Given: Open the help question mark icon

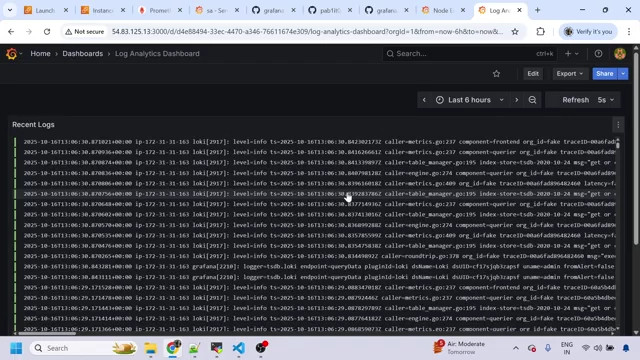Looking at the screenshot, I should 598,53.
